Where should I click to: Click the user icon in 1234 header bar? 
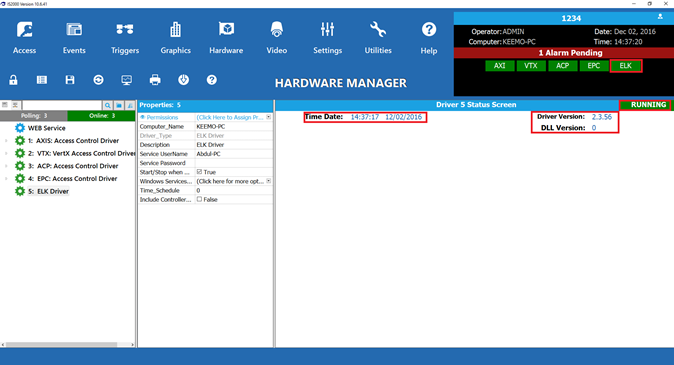point(660,17)
